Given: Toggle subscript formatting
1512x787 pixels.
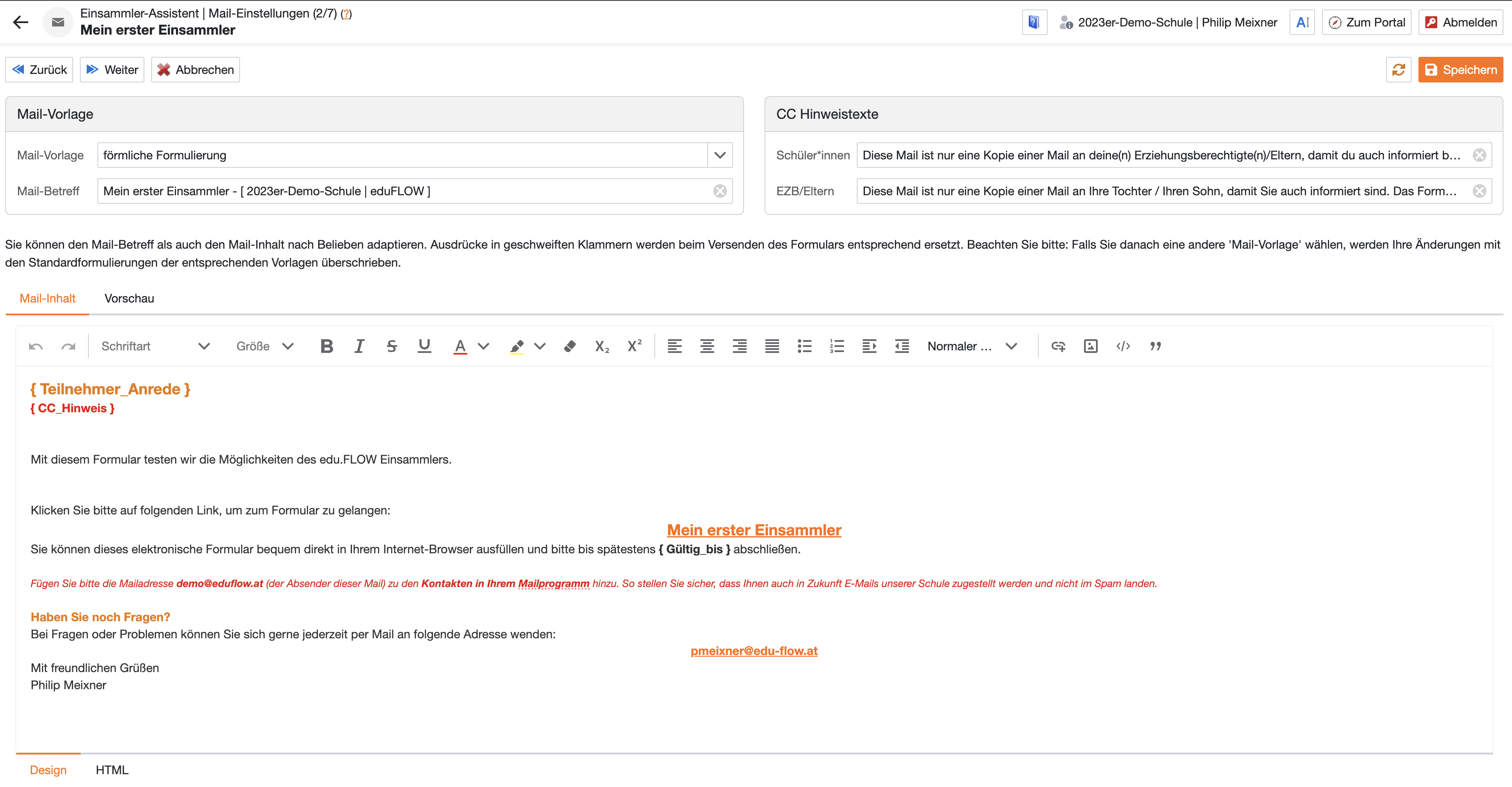Looking at the screenshot, I should click(x=602, y=346).
